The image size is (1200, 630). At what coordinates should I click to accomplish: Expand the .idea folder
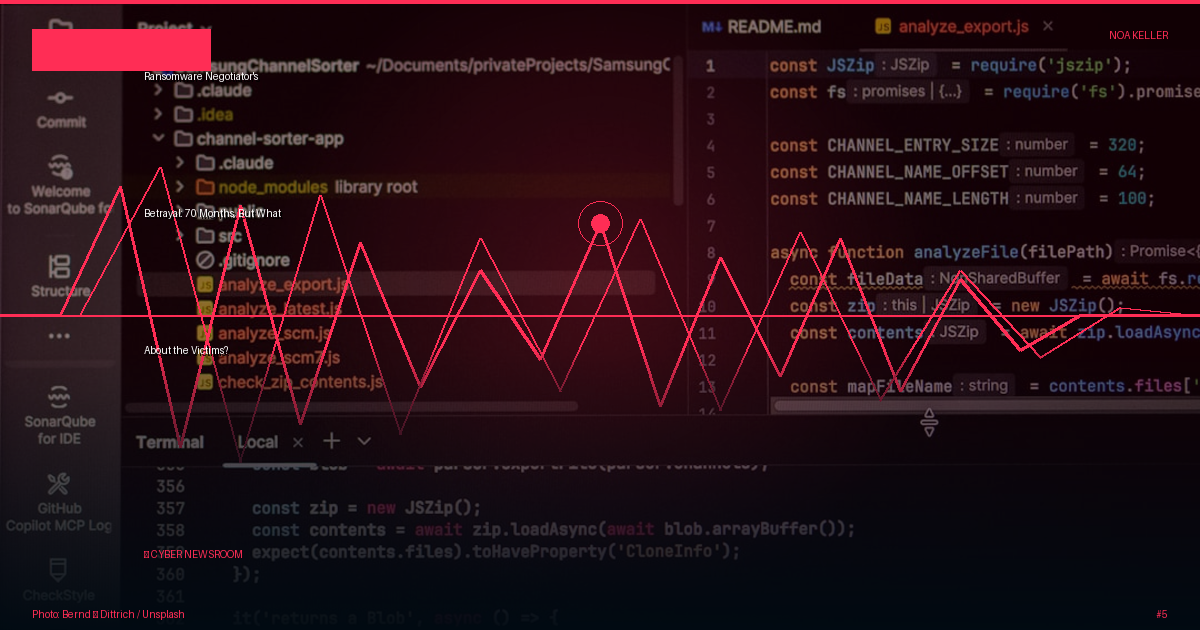[158, 114]
